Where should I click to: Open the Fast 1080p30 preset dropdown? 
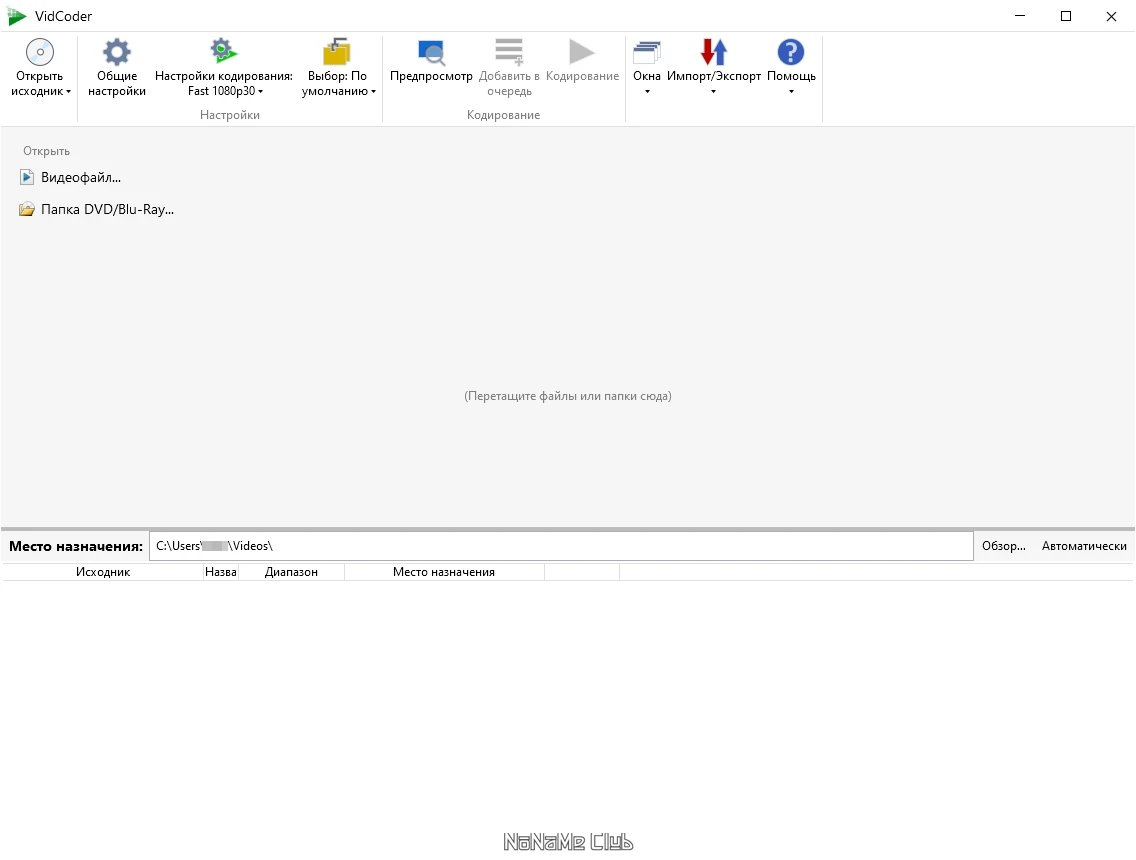(x=260, y=92)
